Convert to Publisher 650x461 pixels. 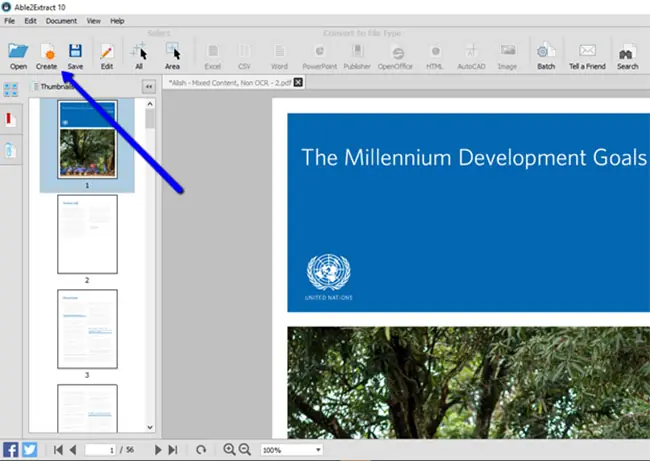click(x=357, y=56)
